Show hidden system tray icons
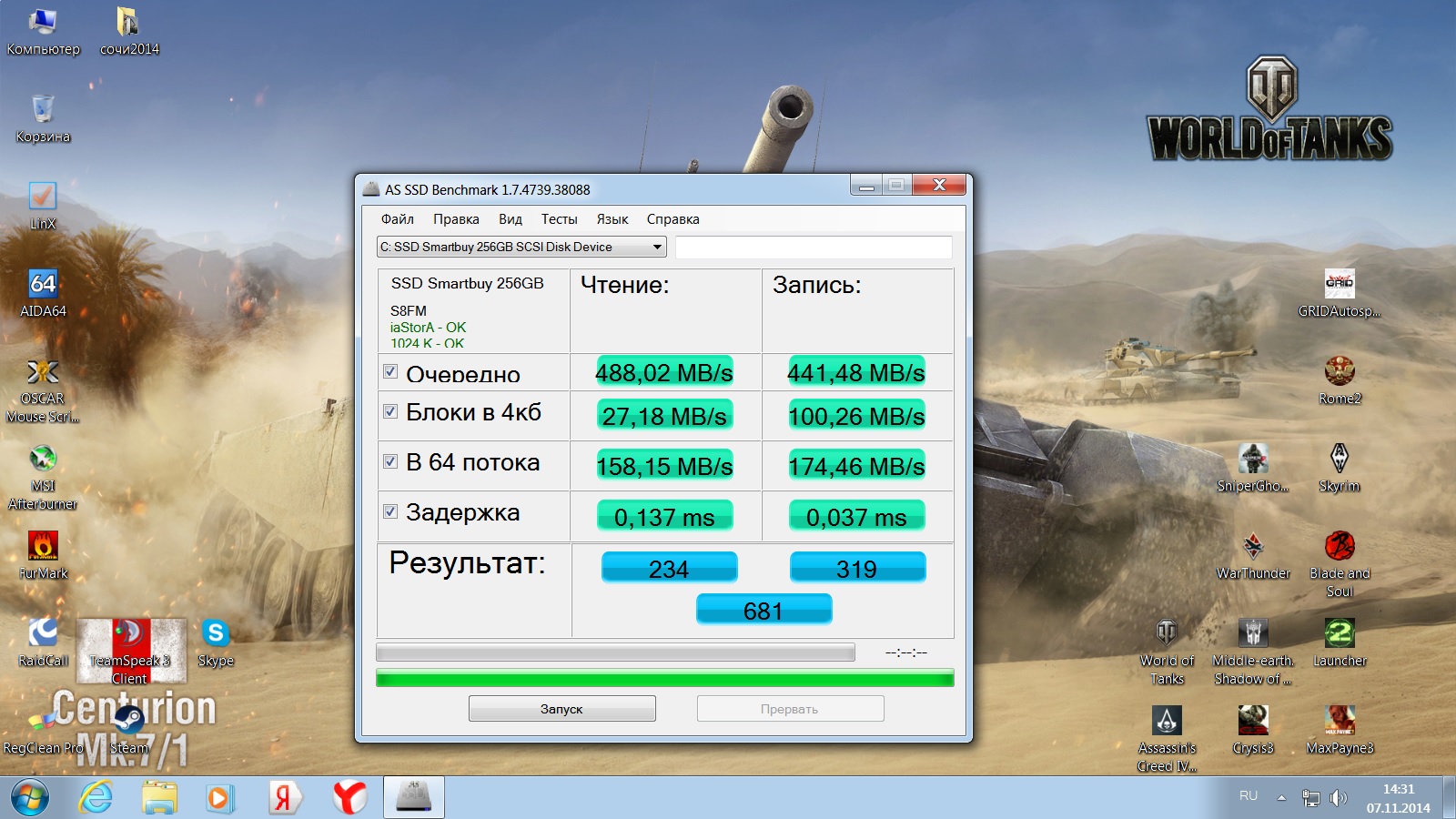 coord(1281,798)
